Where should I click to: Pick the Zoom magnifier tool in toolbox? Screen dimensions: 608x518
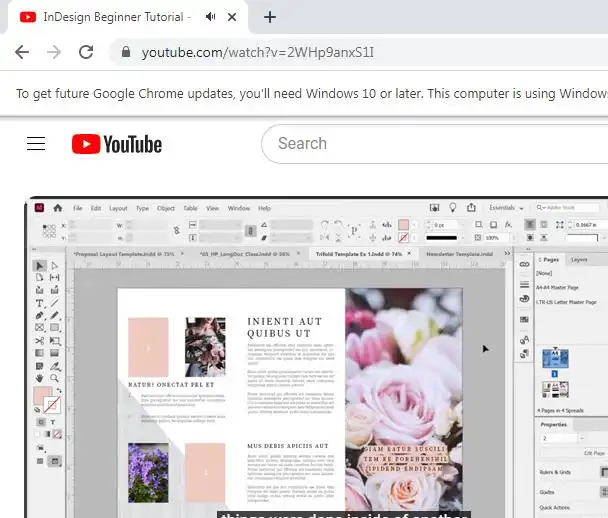(55, 378)
